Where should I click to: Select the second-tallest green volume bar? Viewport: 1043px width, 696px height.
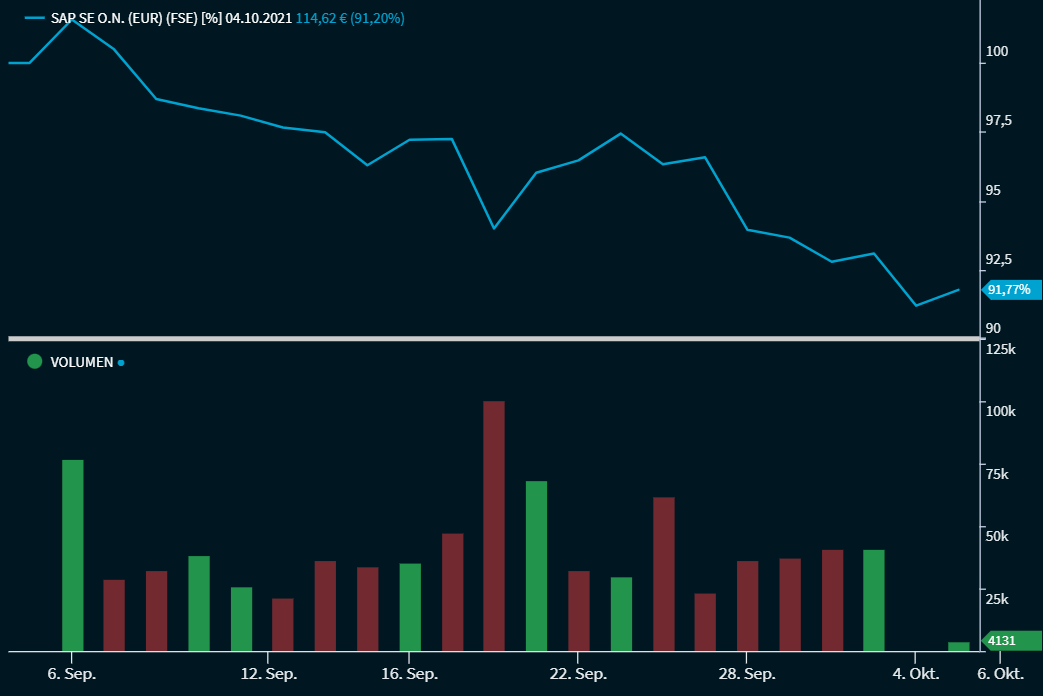536,565
